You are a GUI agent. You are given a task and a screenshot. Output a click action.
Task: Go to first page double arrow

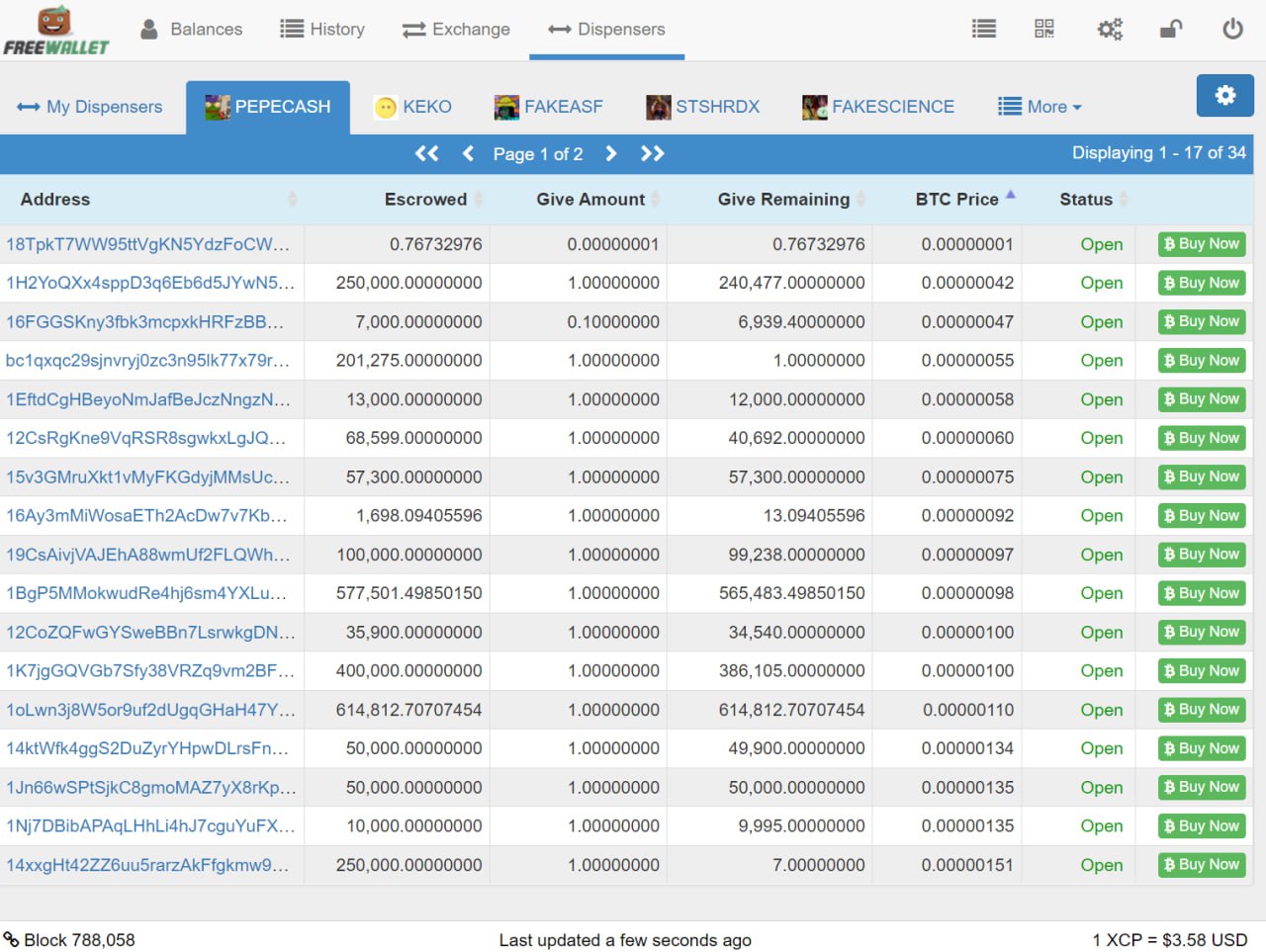426,153
